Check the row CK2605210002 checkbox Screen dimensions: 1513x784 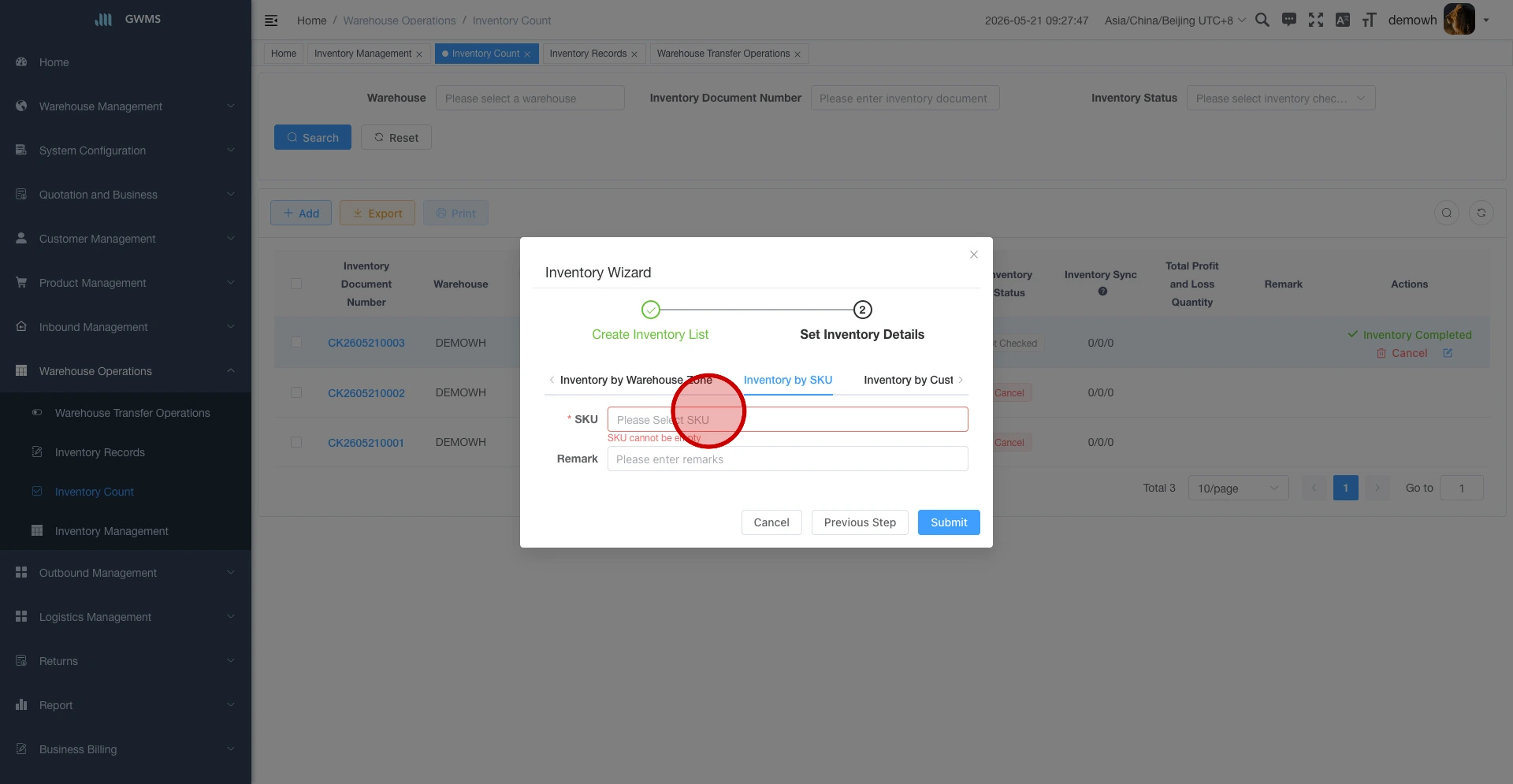pos(296,392)
